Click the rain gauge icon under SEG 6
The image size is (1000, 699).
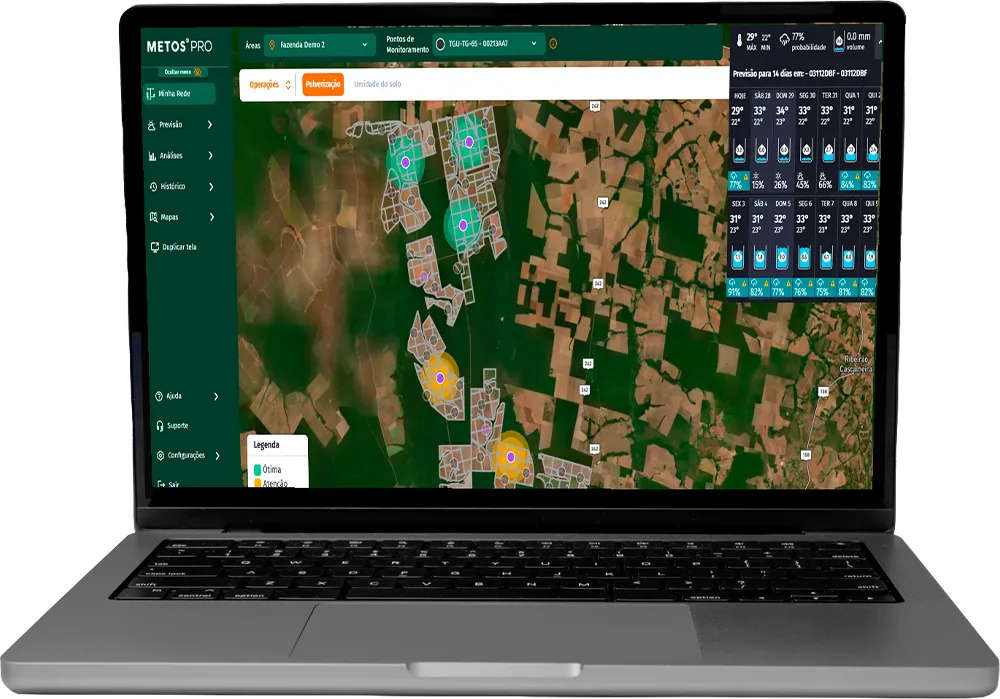805,258
